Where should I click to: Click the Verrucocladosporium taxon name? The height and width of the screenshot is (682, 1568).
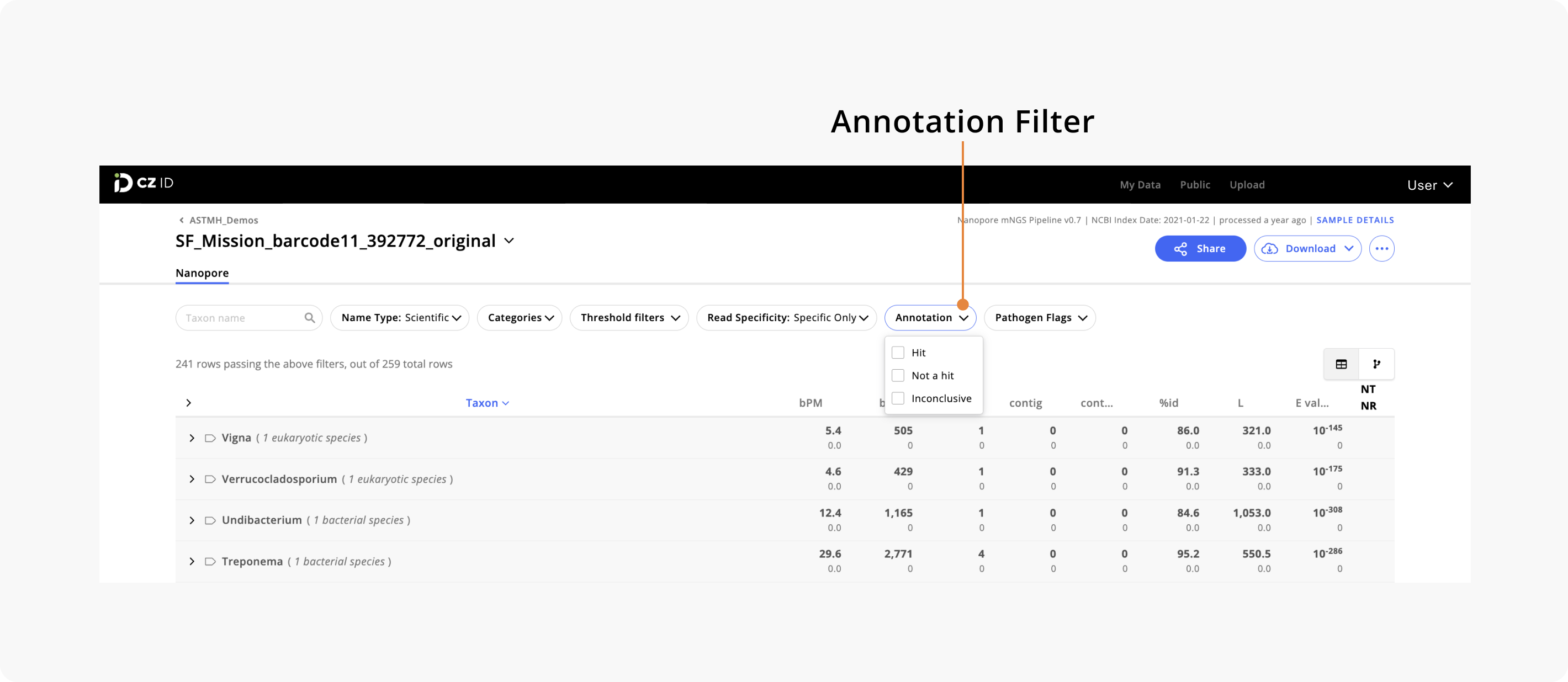(279, 479)
